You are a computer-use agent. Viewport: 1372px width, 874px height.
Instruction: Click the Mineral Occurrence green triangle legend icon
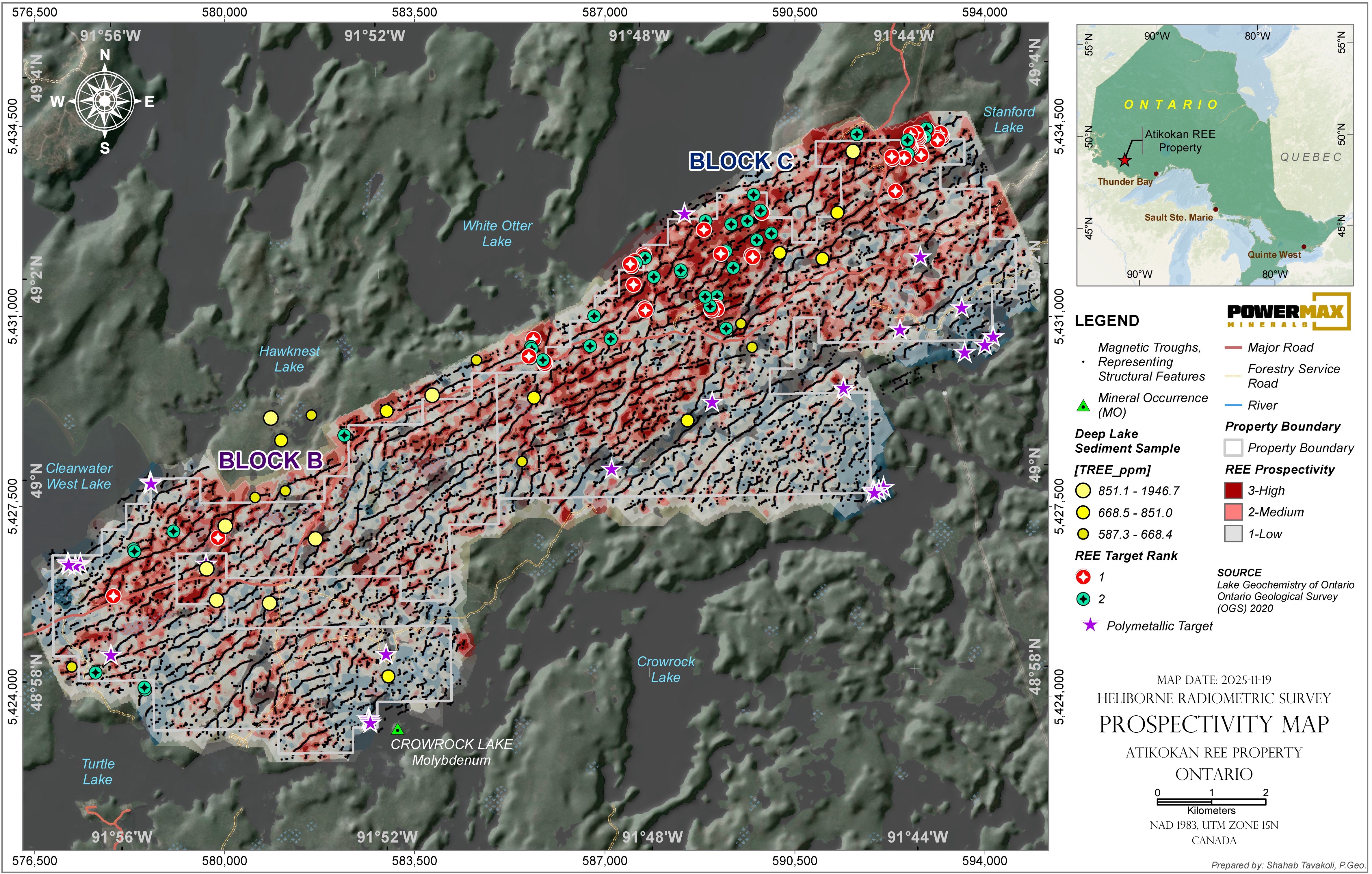point(1083,406)
